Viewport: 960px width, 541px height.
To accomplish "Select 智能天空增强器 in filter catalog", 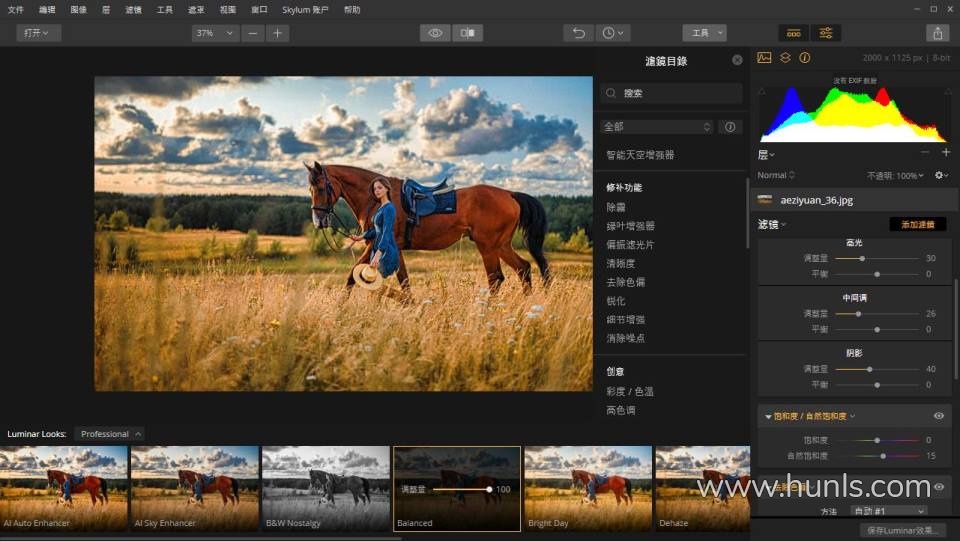I will pyautogui.click(x=640, y=155).
